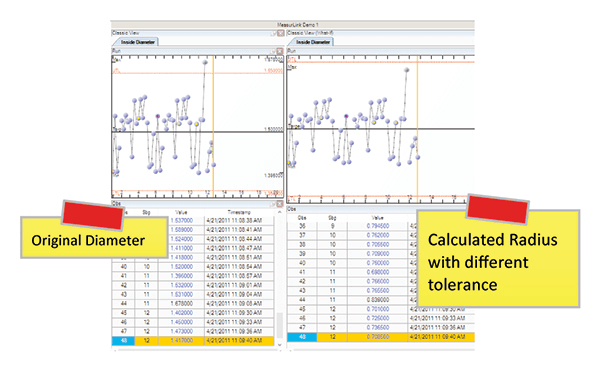This screenshot has width=600, height=369.
Task: Close the left Run chart panel
Action: click(280, 51)
